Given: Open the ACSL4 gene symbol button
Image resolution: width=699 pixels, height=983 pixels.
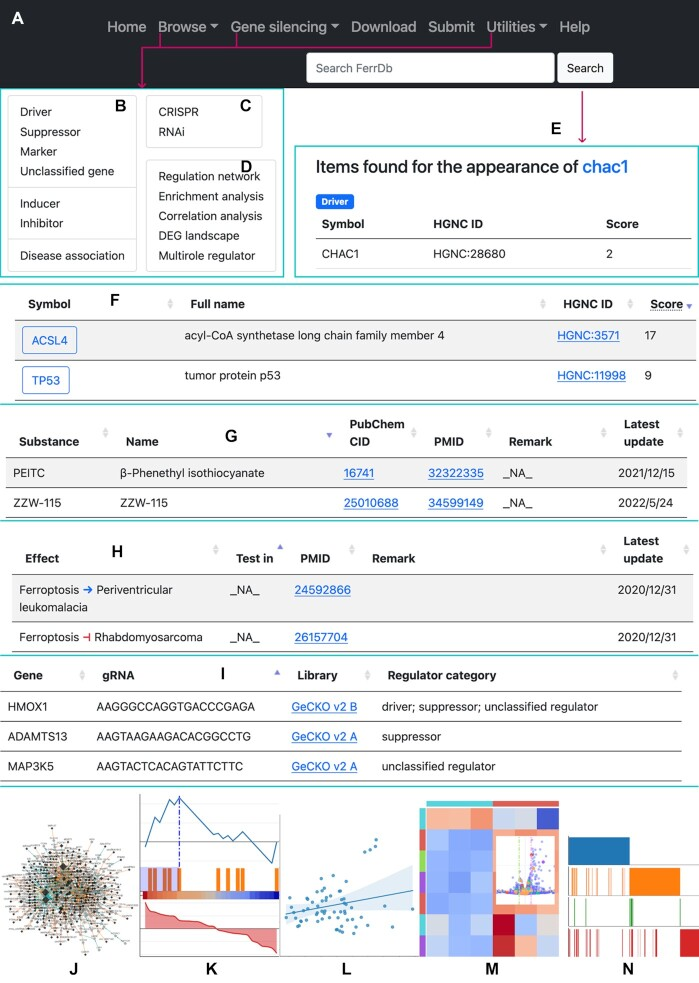Looking at the screenshot, I should pyautogui.click(x=50, y=340).
